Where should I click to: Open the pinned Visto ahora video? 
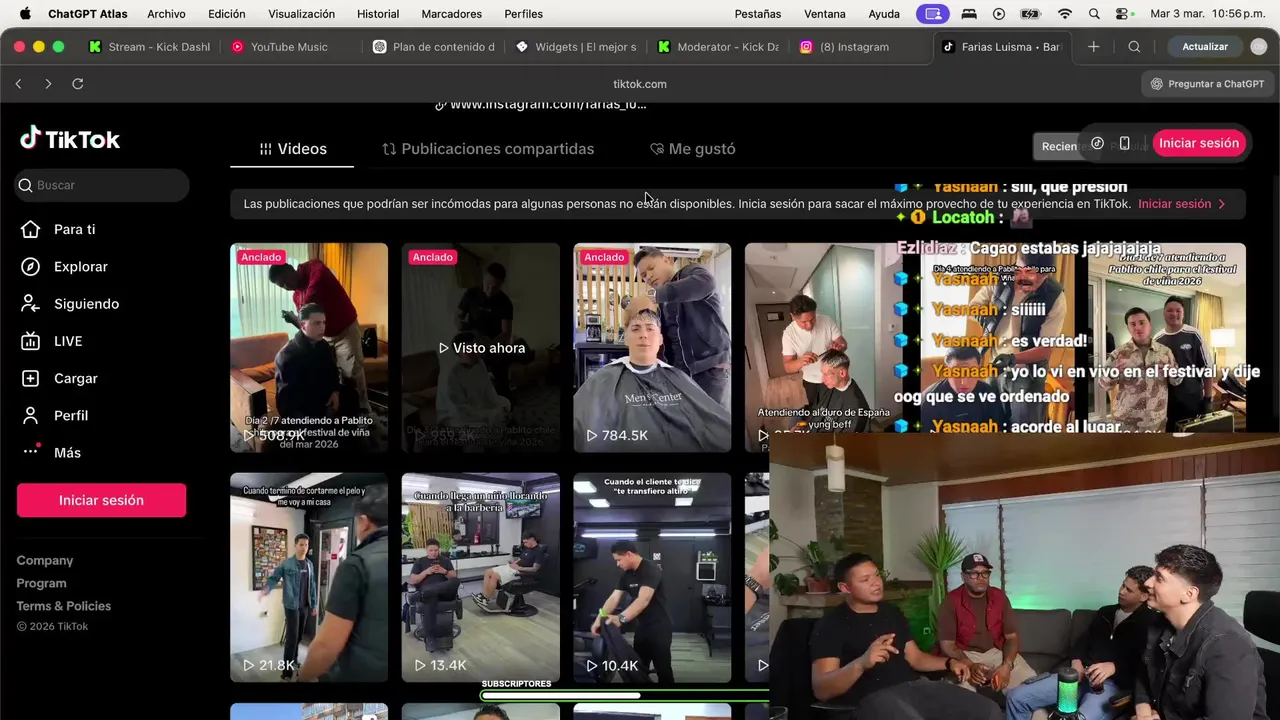click(x=481, y=348)
